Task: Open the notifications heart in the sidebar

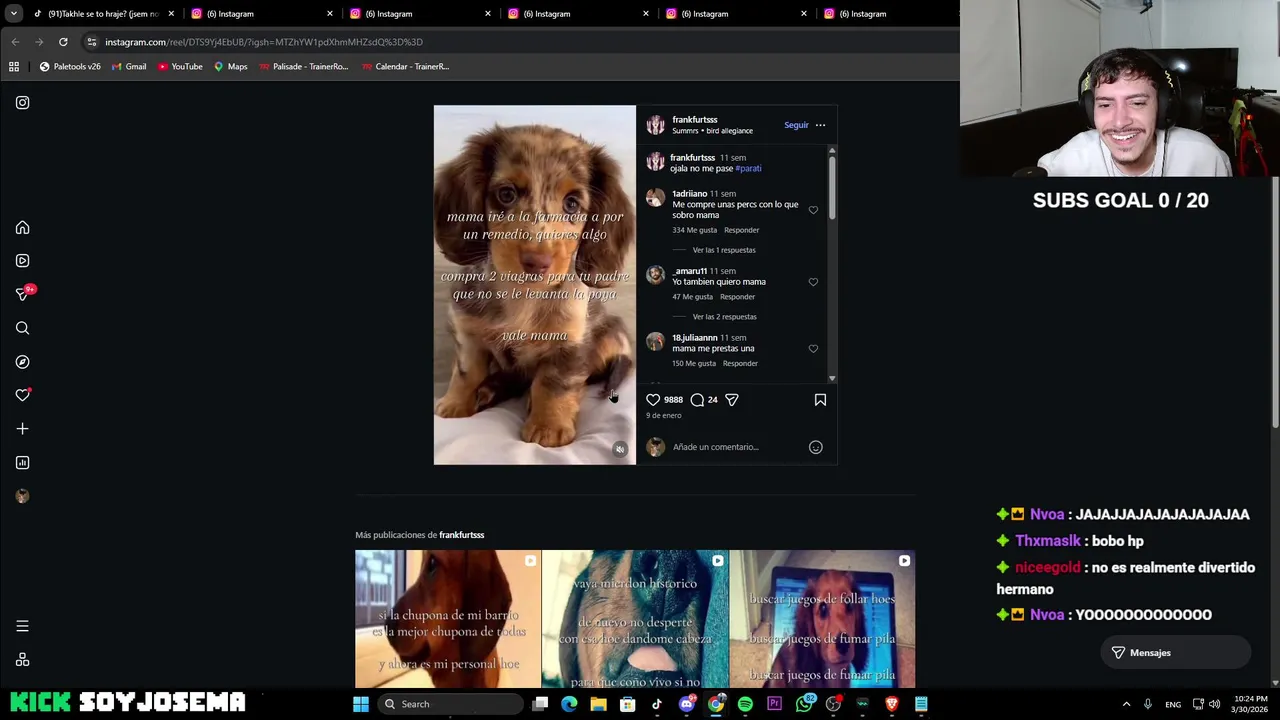Action: pos(22,395)
